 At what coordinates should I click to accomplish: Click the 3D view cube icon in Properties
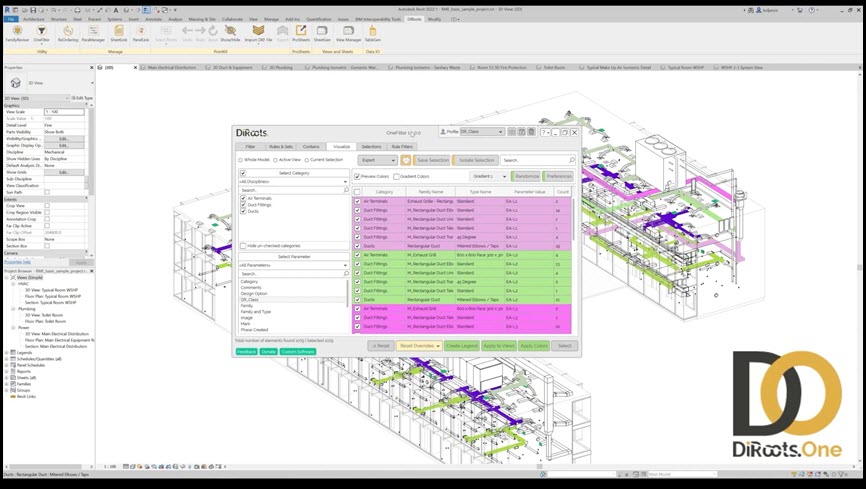coord(15,83)
